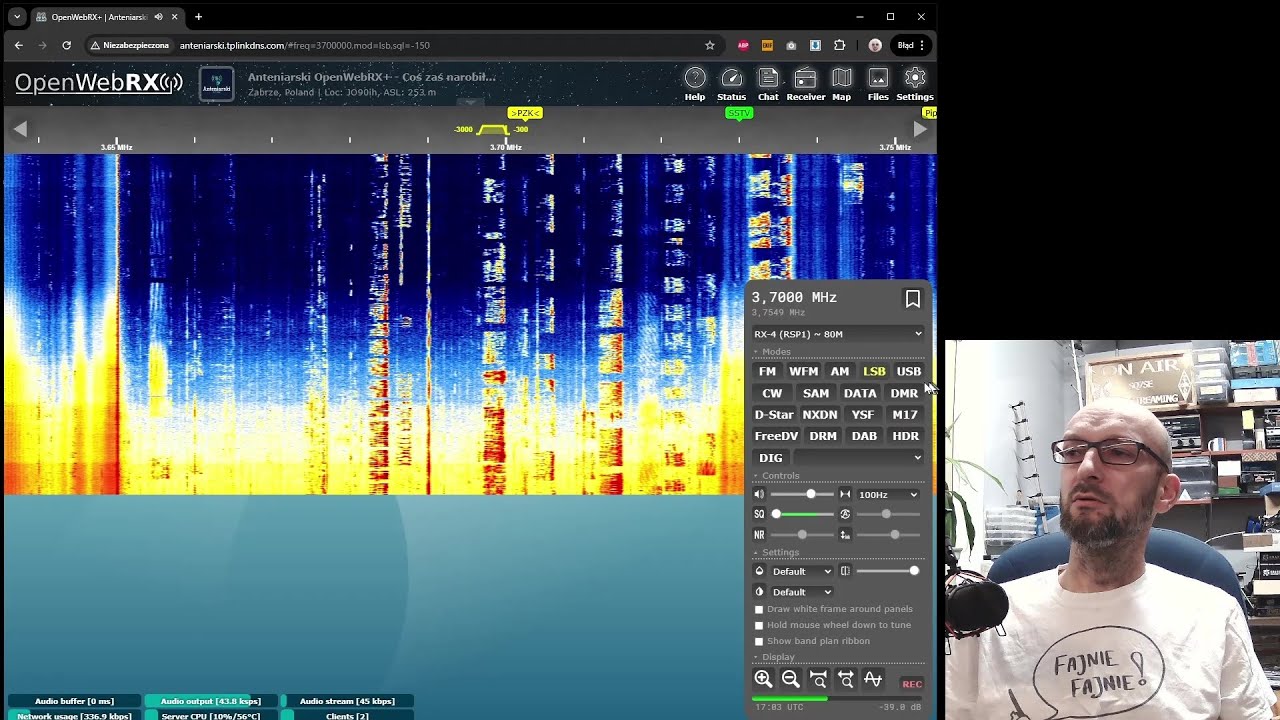Bookmark this page with the star icon
Screen dimensions: 1280x720
click(710, 45)
